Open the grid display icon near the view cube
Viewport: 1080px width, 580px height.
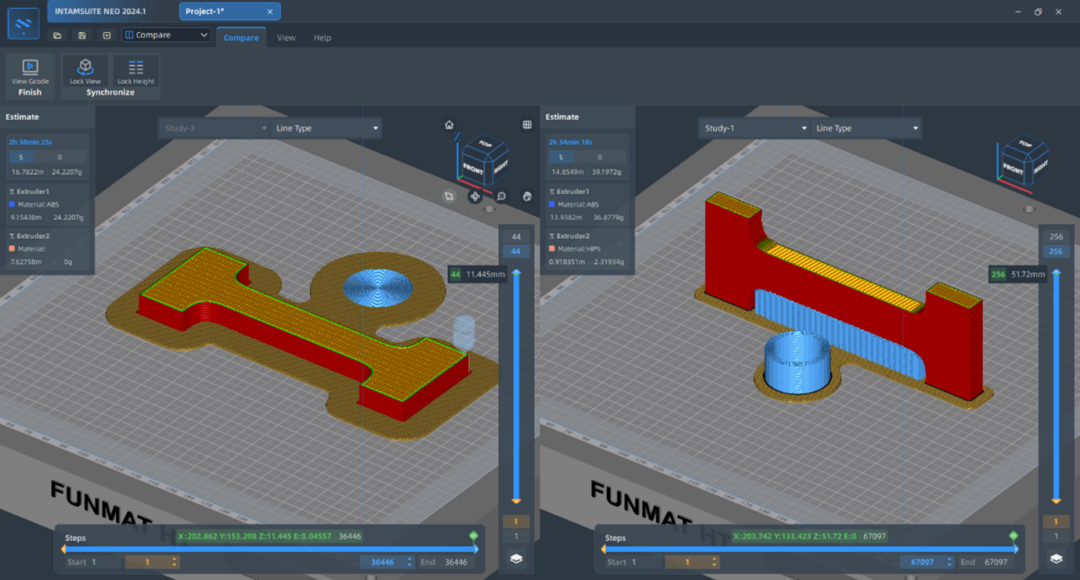527,125
